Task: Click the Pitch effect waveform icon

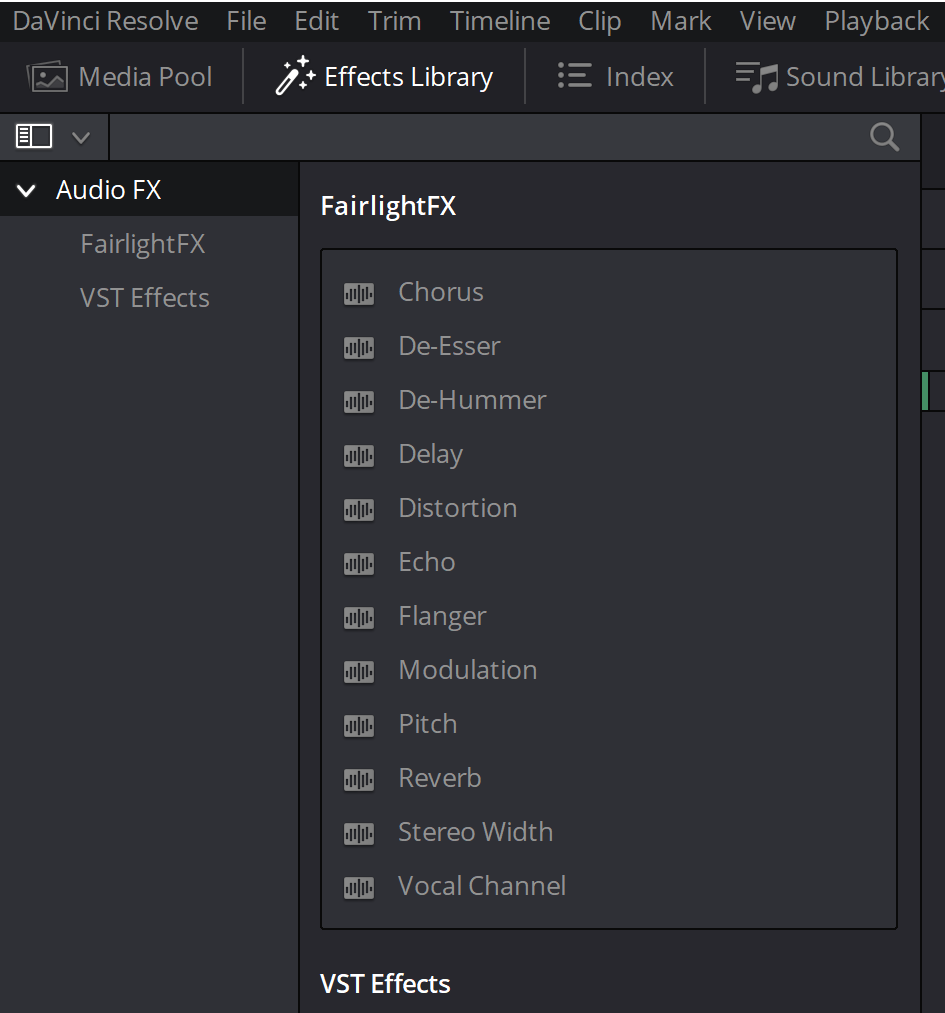Action: tap(358, 726)
